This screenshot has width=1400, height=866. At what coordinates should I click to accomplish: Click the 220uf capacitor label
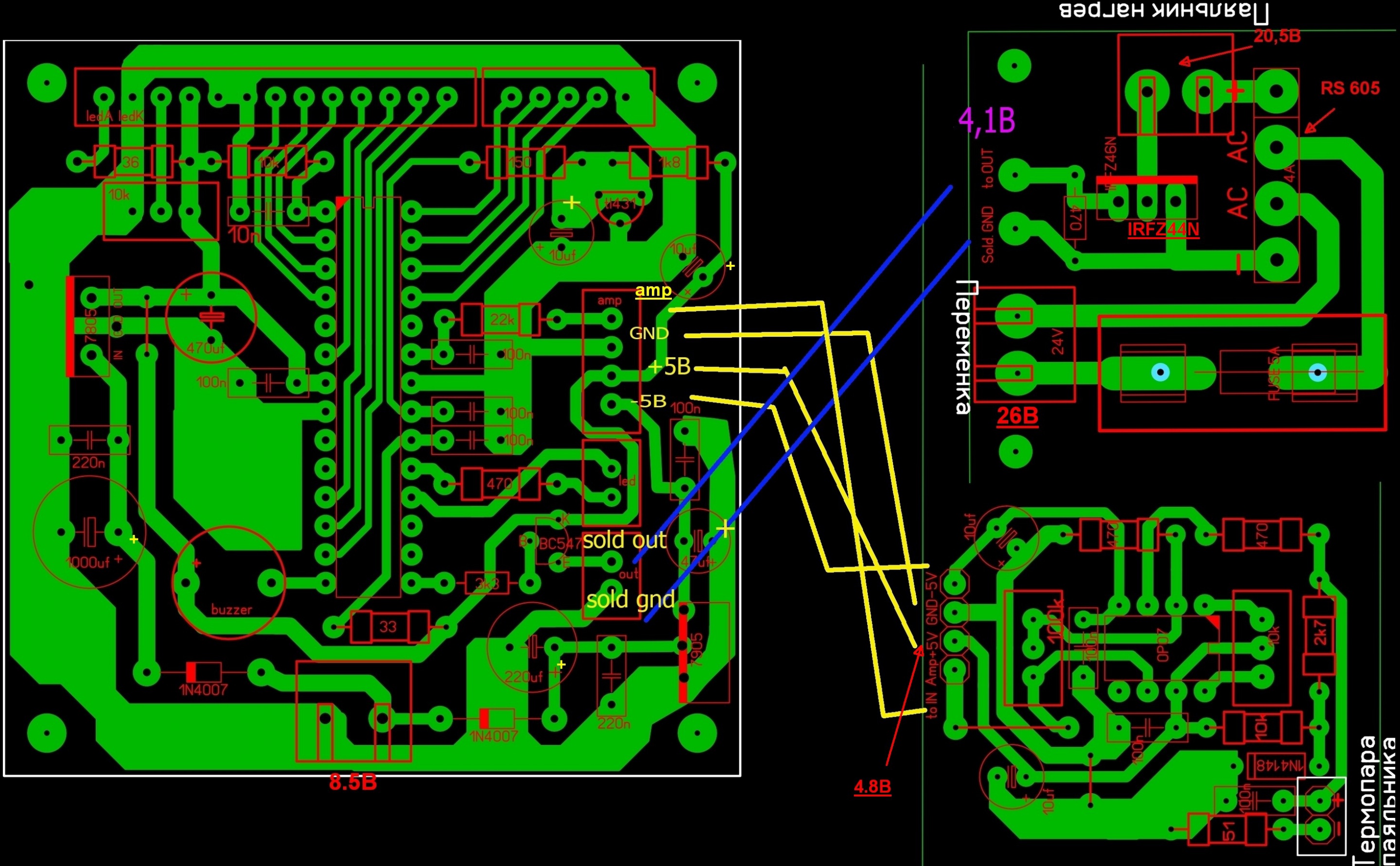tap(524, 677)
